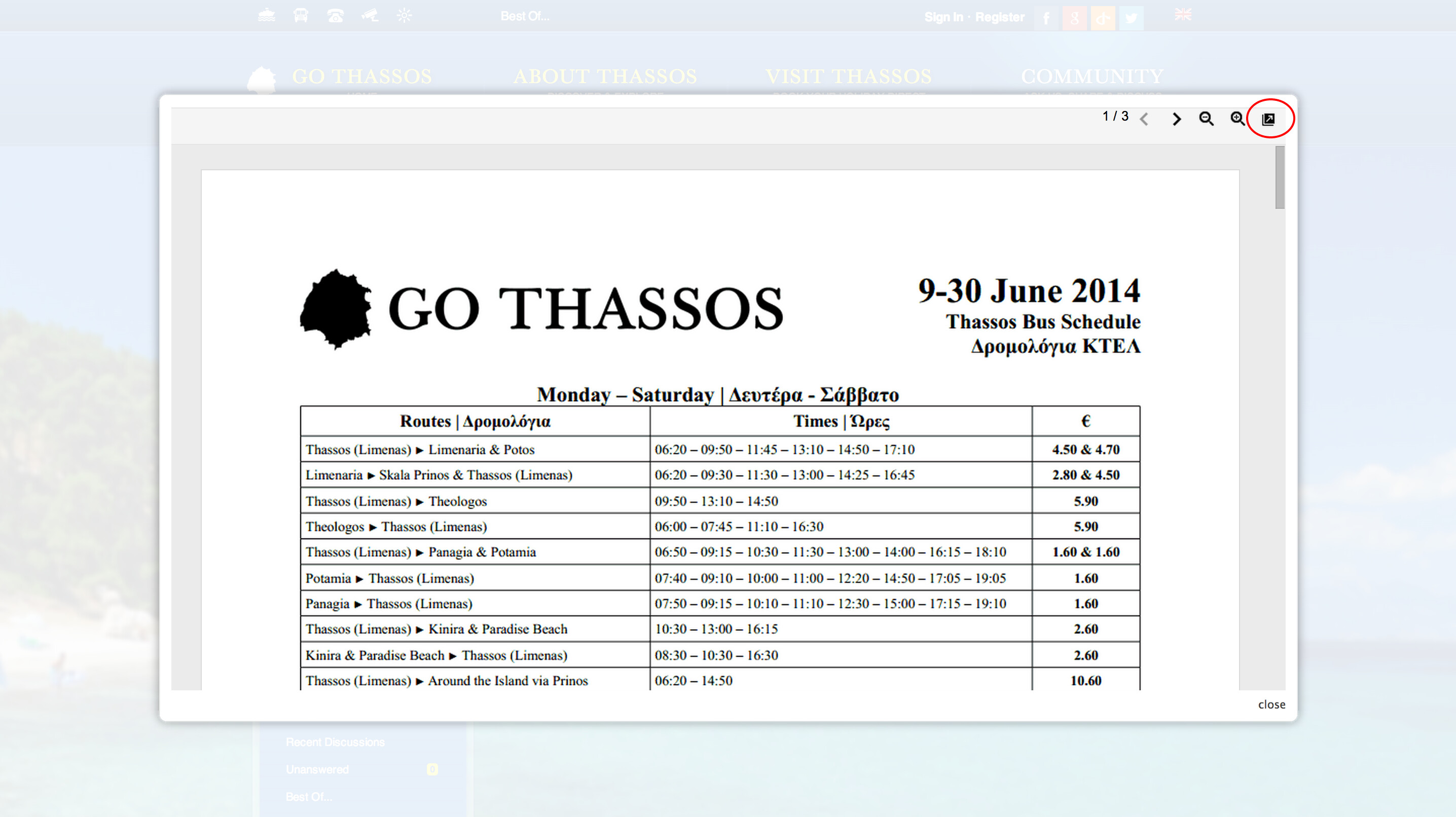Click the bus icon in top bar
The width and height of the screenshot is (1456, 817).
pos(301,16)
